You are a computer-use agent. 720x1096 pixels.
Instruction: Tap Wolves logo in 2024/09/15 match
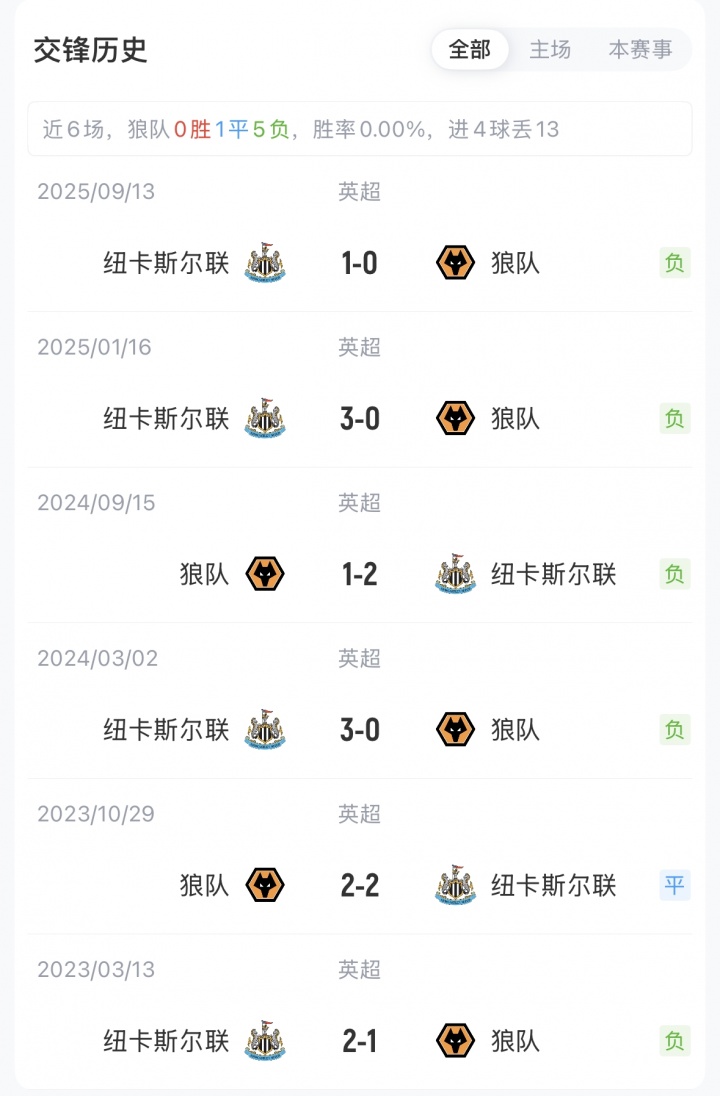[265, 574]
